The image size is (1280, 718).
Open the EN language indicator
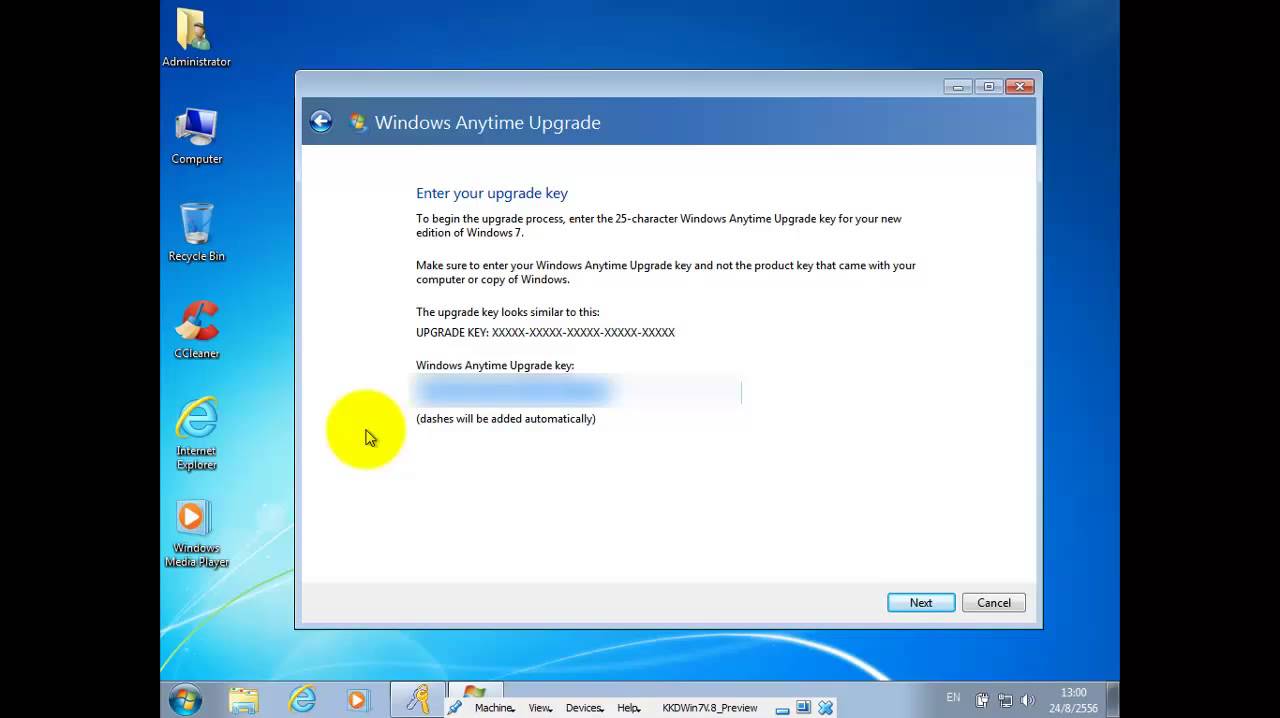(953, 698)
